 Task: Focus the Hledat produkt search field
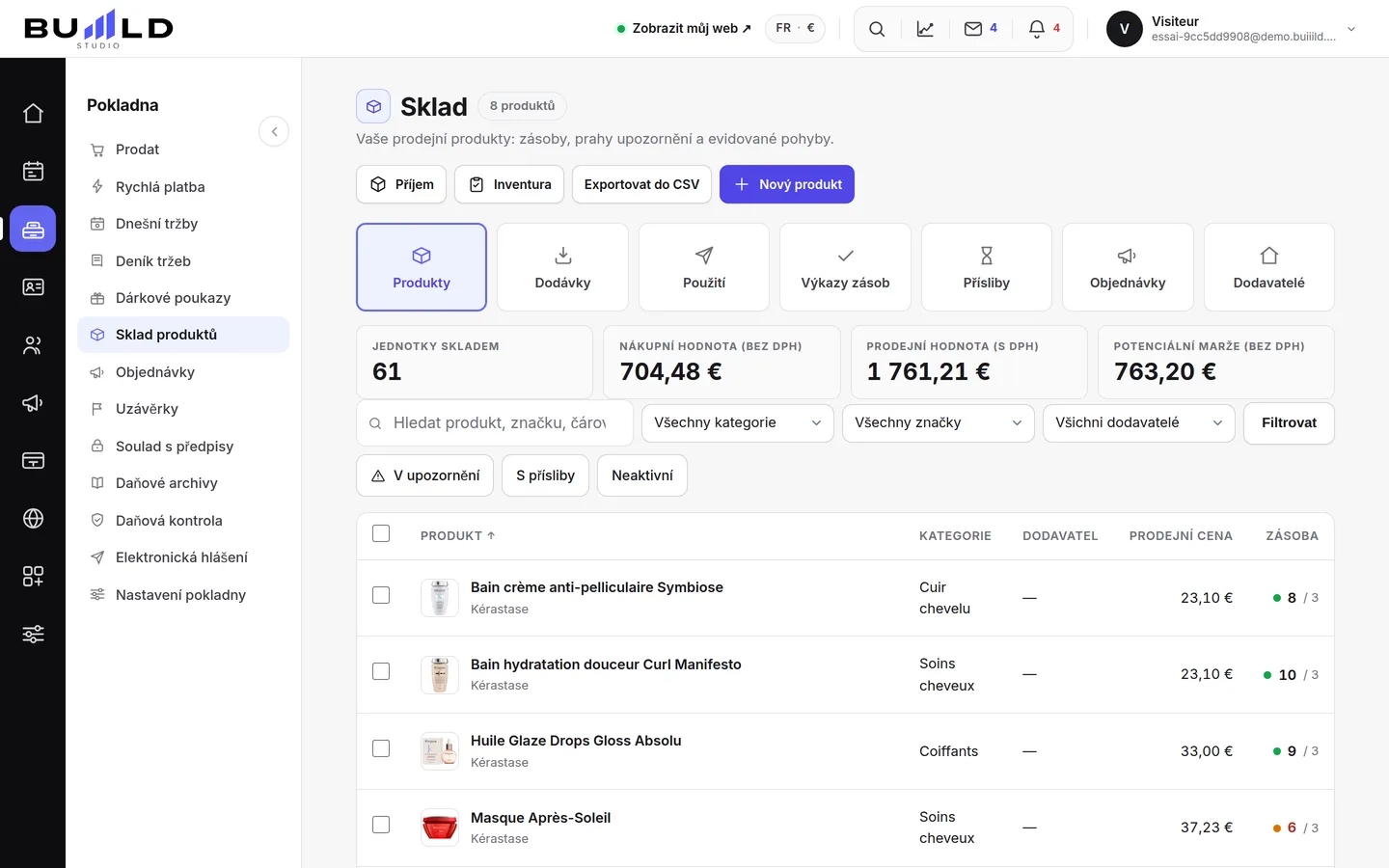tap(495, 423)
